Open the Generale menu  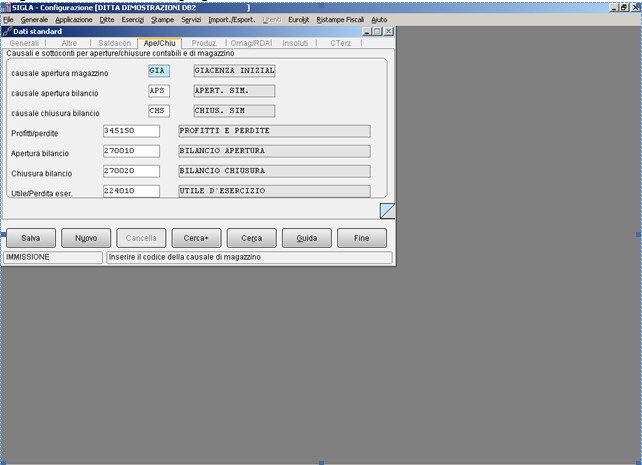click(x=34, y=20)
